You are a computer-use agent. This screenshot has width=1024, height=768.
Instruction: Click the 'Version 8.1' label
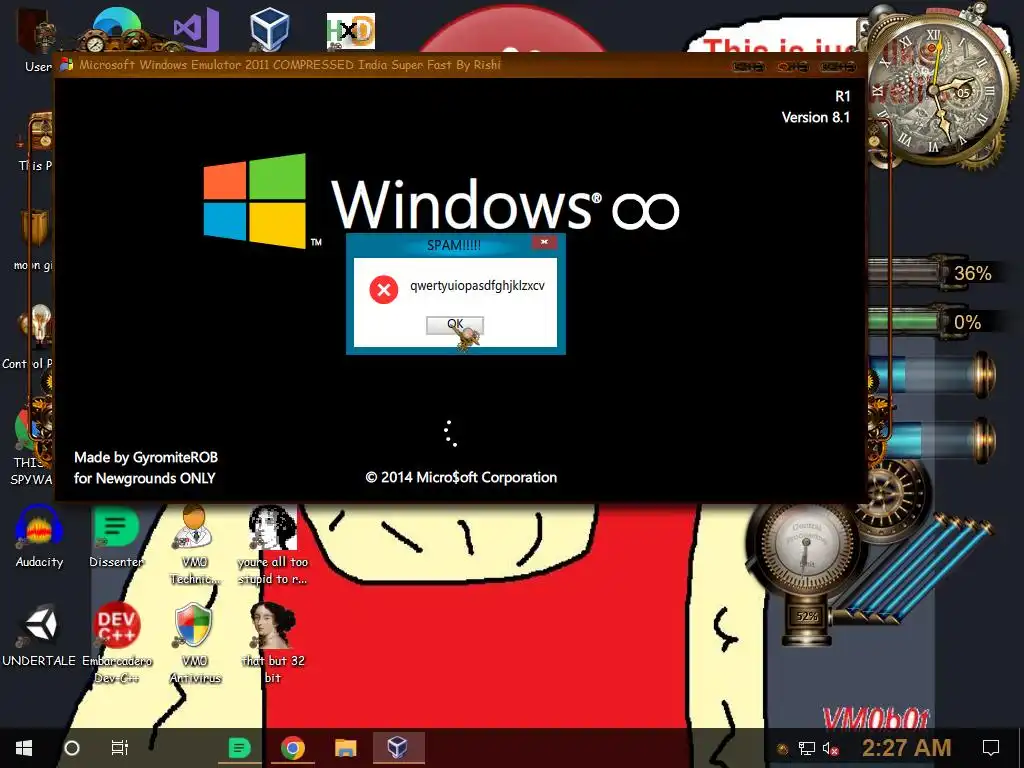(816, 118)
